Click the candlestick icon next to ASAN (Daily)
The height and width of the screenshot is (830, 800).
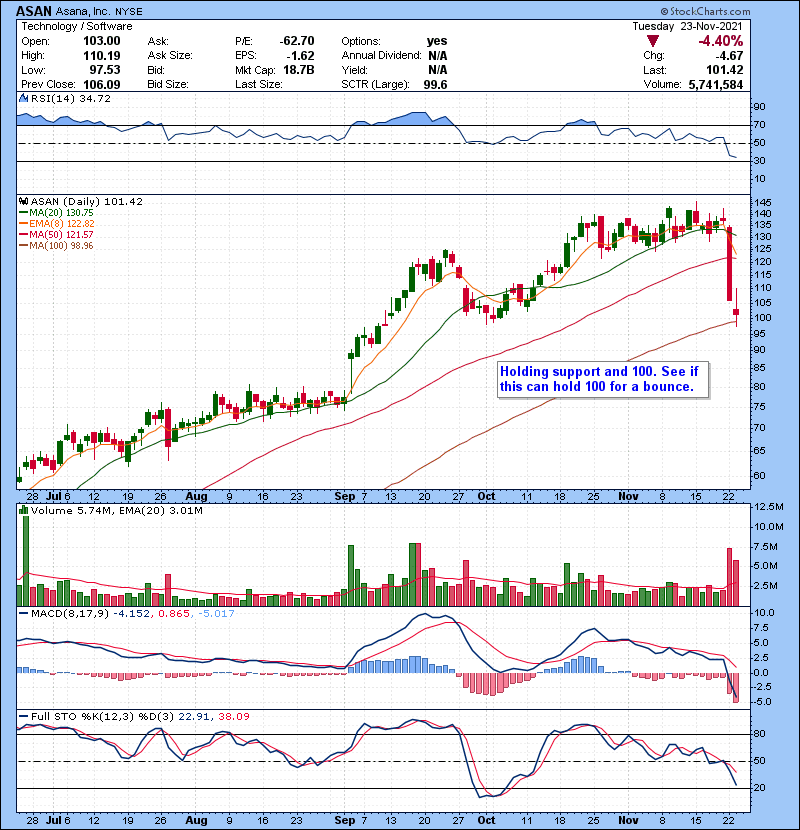[x=23, y=201]
